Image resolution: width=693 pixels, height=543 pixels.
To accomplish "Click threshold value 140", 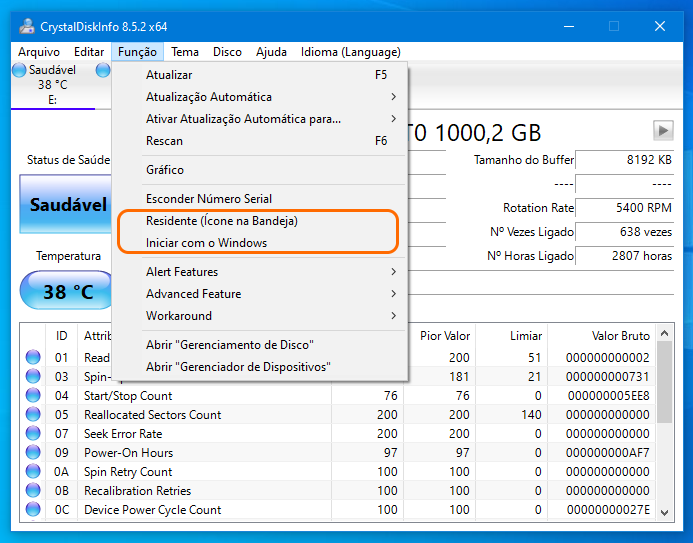I will coord(530,414).
